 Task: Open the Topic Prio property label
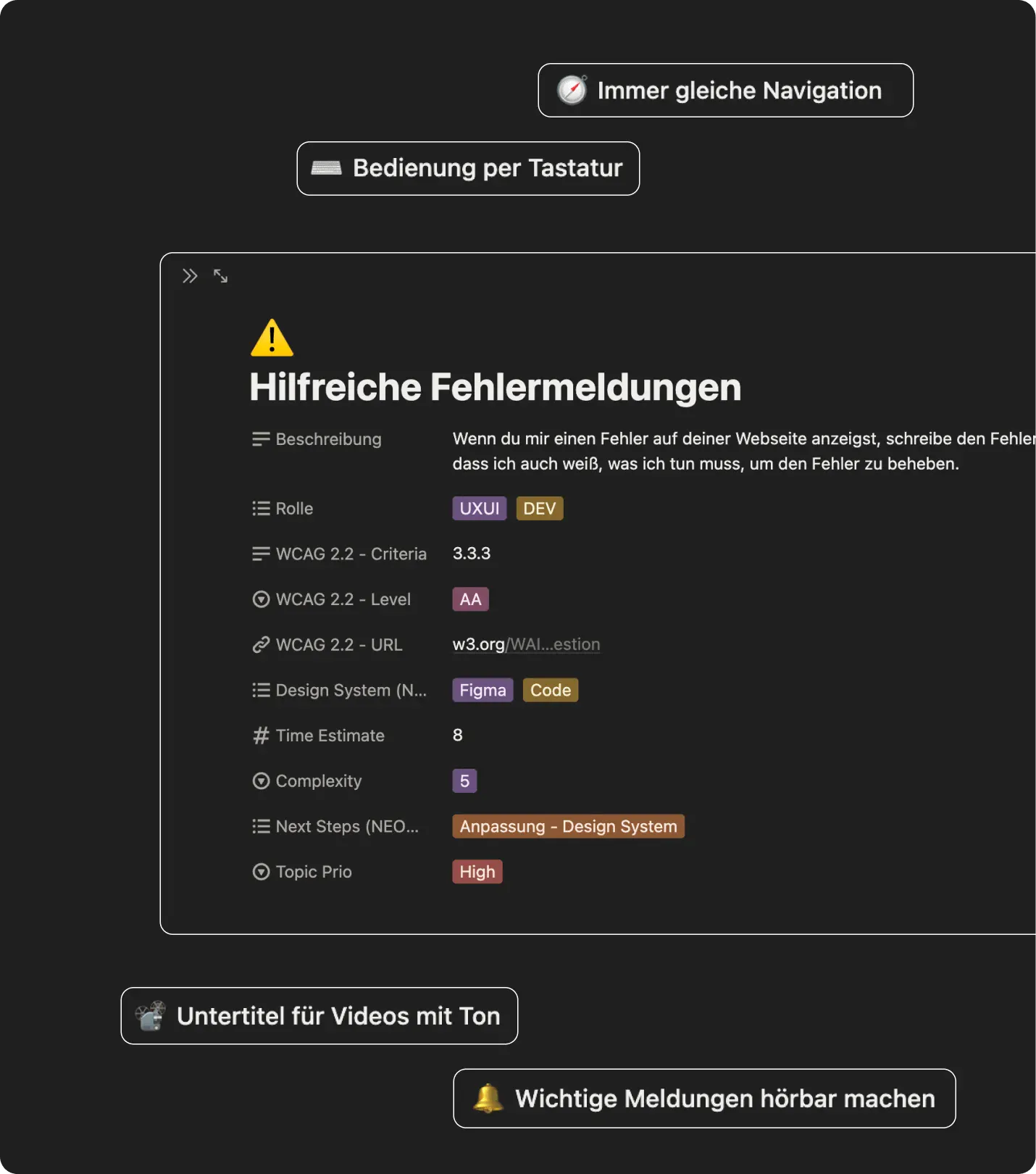(x=314, y=872)
